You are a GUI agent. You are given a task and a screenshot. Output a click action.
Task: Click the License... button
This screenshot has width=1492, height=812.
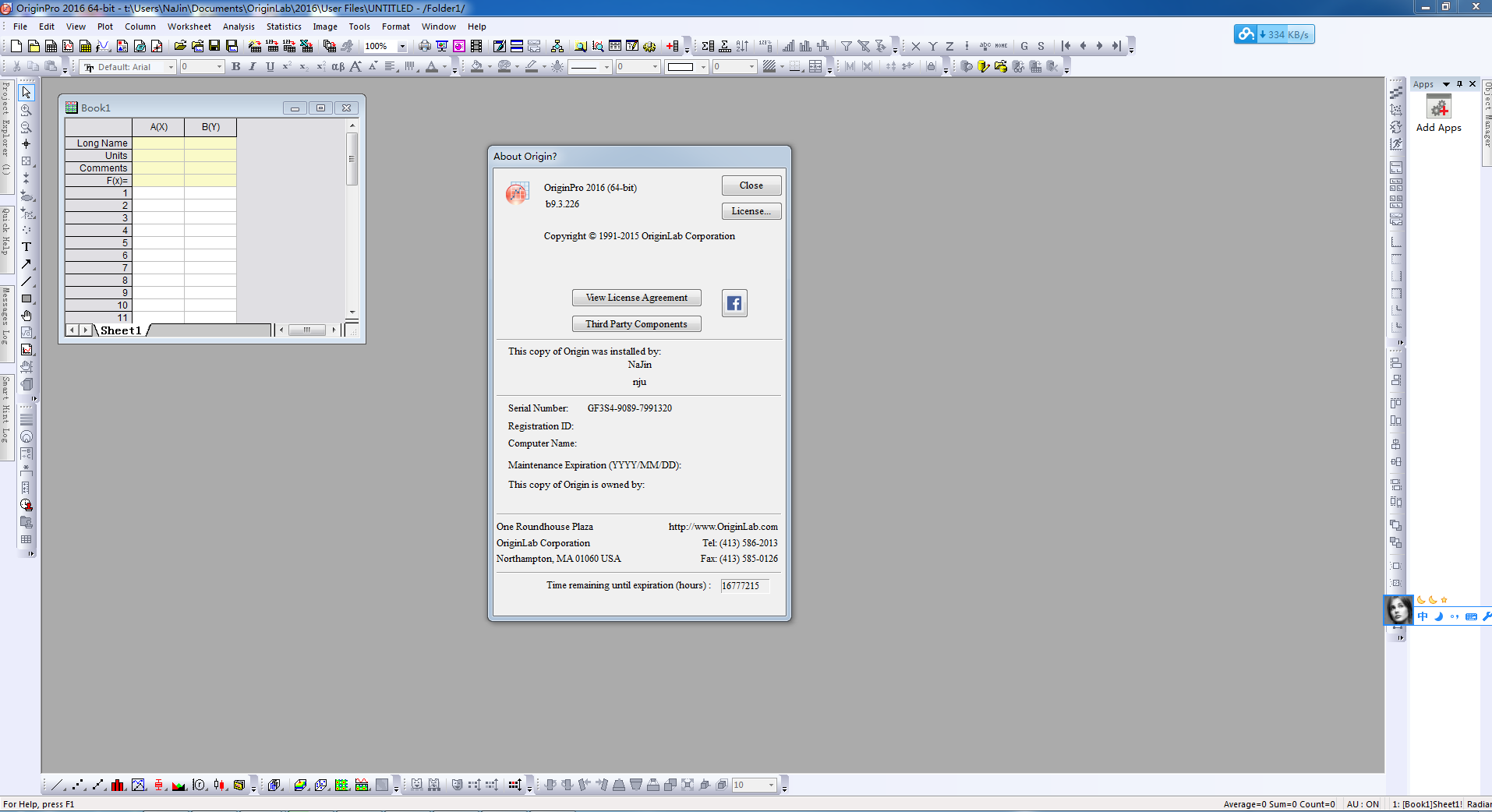point(751,211)
